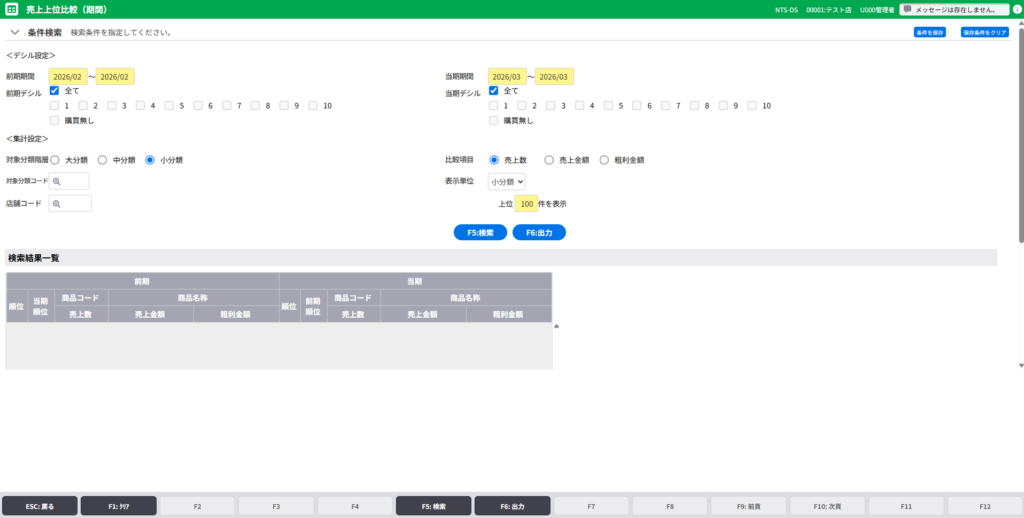The height and width of the screenshot is (518, 1024).
Task: Select the 大分類 radio button
Action: pos(55,160)
